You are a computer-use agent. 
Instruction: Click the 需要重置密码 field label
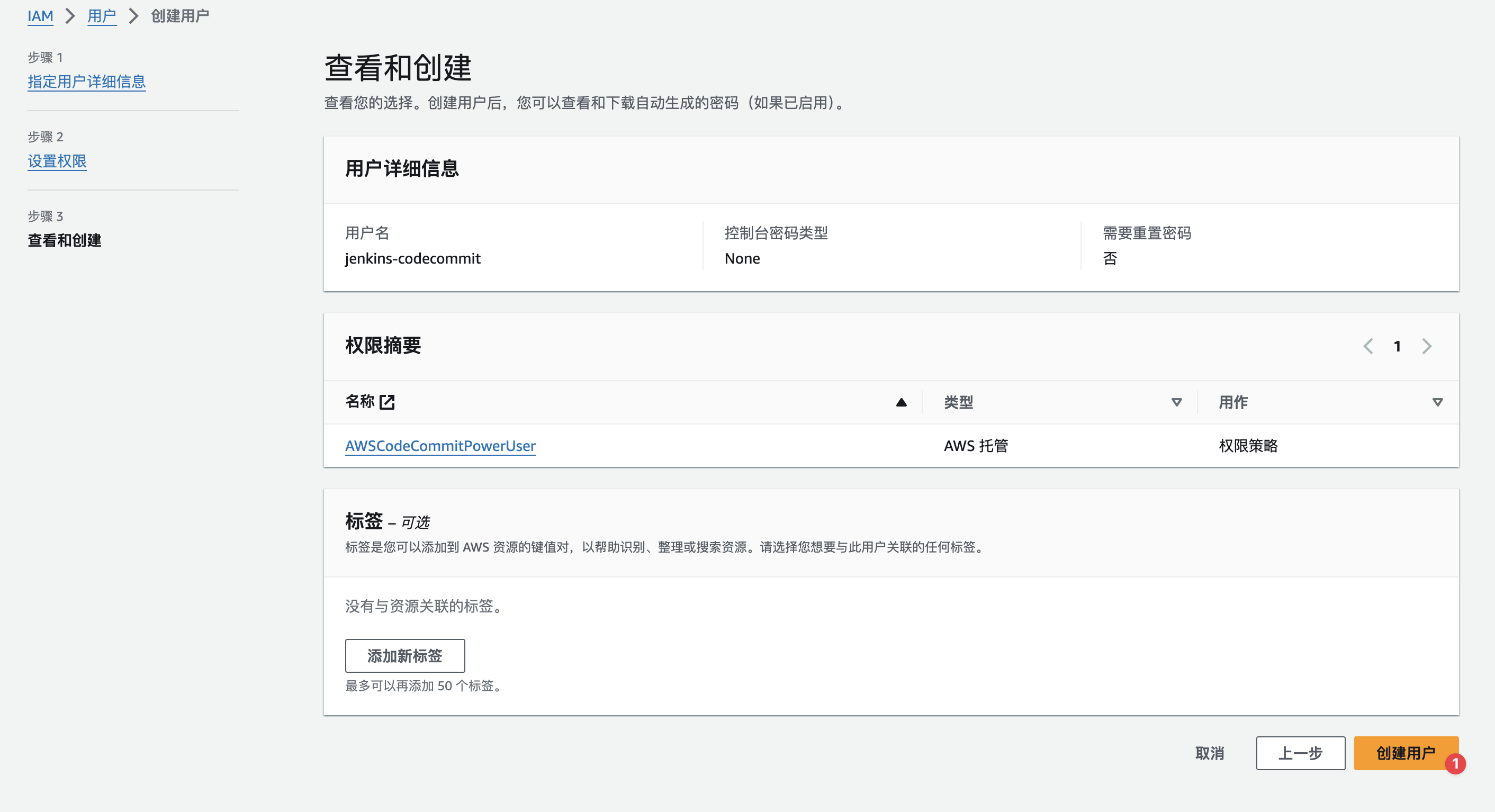1147,233
